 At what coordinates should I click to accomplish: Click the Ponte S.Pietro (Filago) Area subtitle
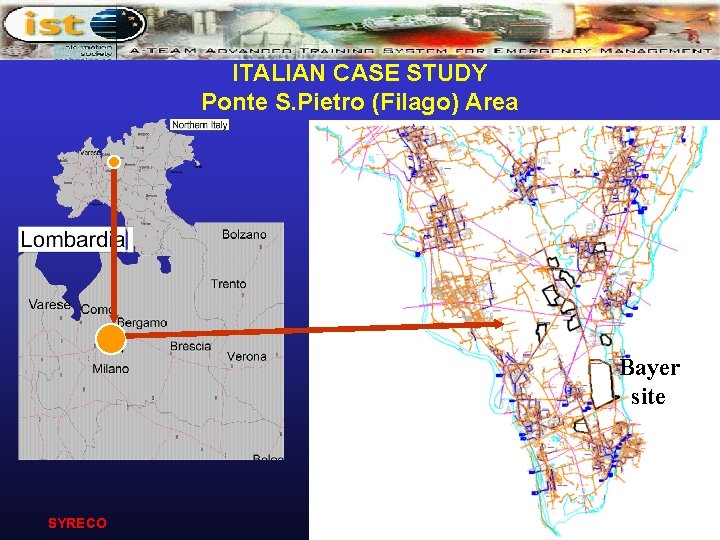(360, 101)
